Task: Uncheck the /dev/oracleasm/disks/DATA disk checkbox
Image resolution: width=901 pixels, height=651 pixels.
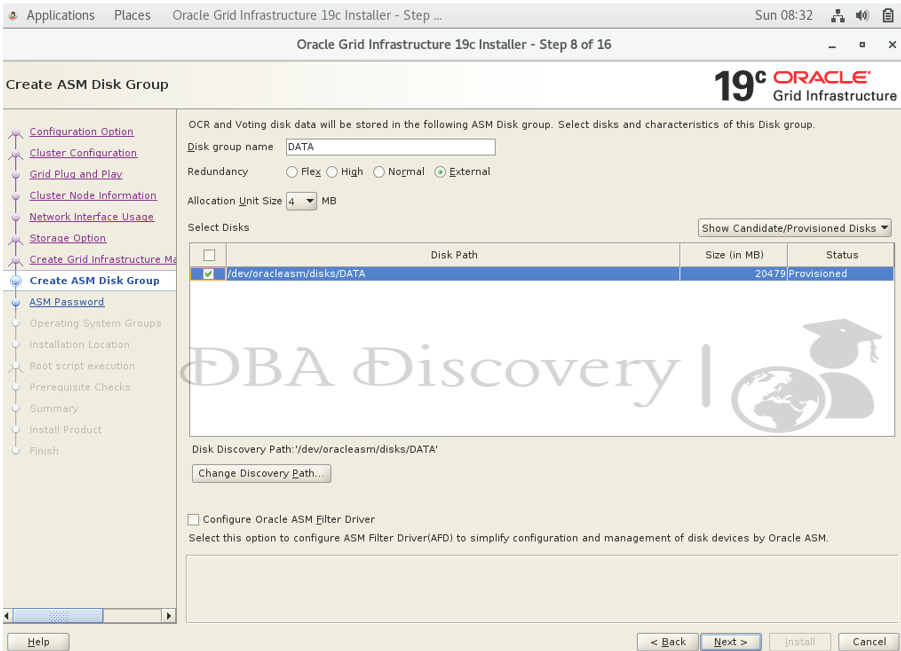Action: (209, 274)
